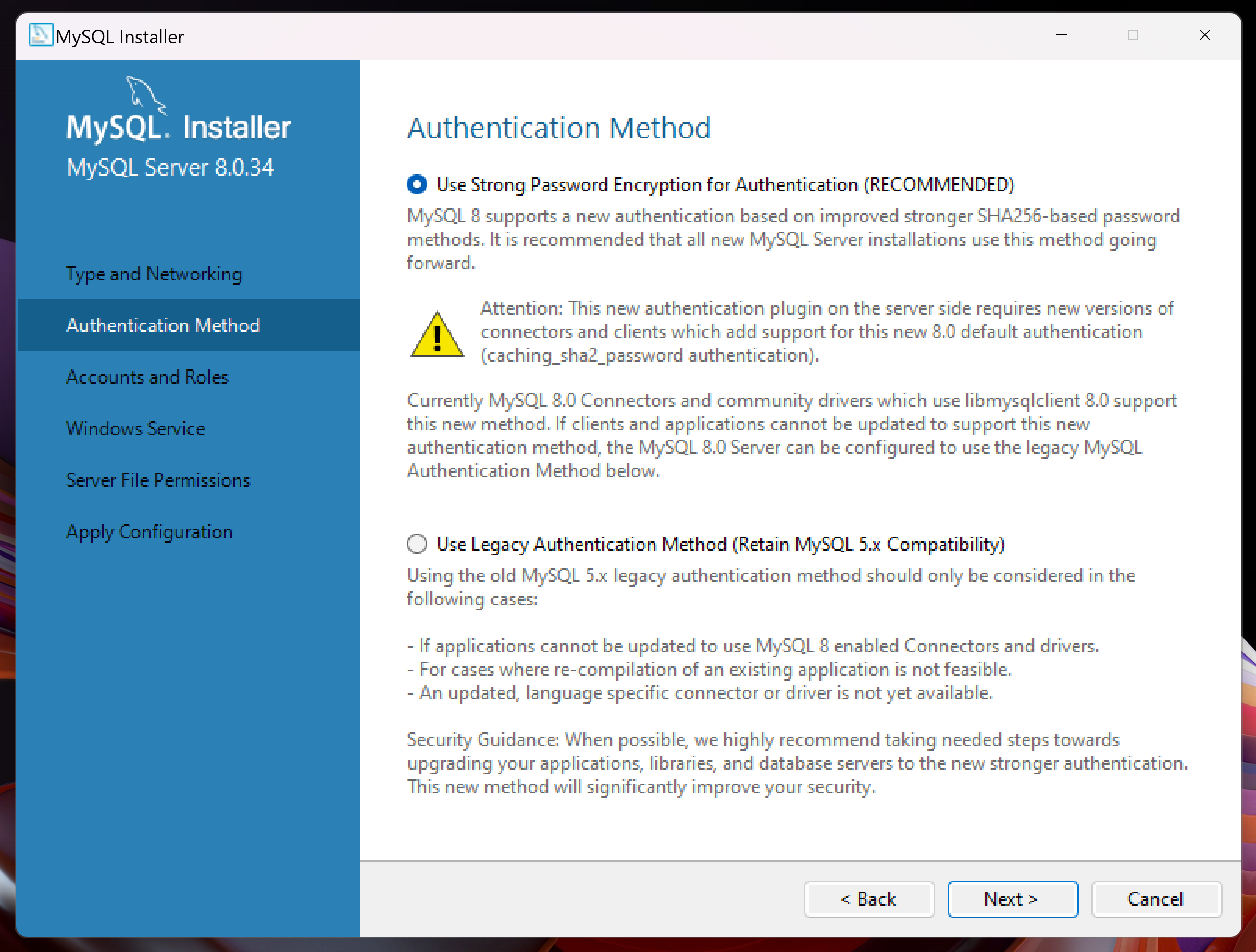Jump to Apply Configuration step

(x=150, y=531)
